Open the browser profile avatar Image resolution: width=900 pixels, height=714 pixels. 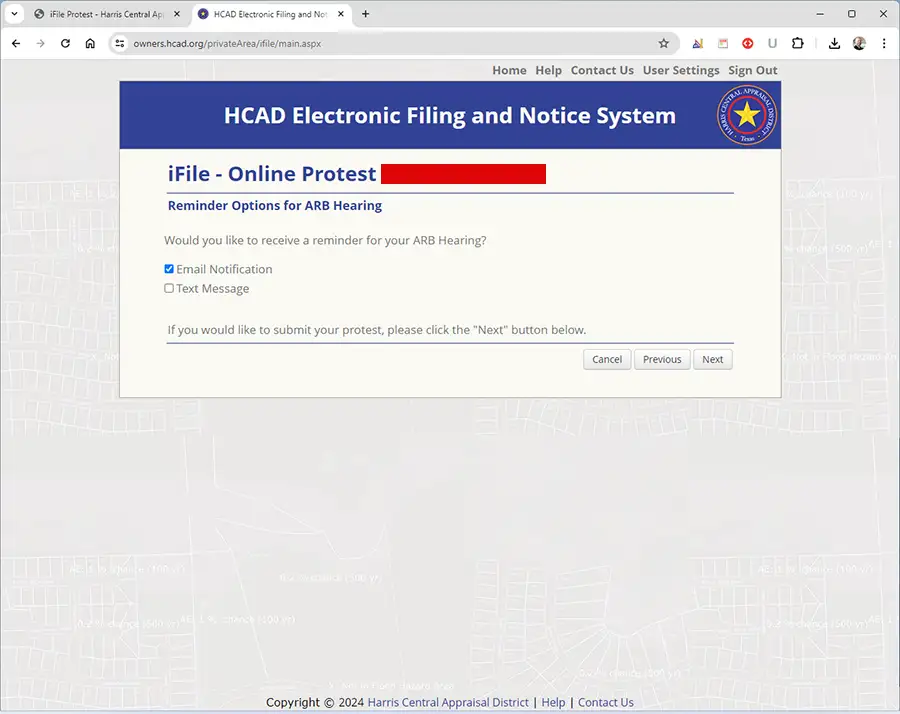click(859, 43)
